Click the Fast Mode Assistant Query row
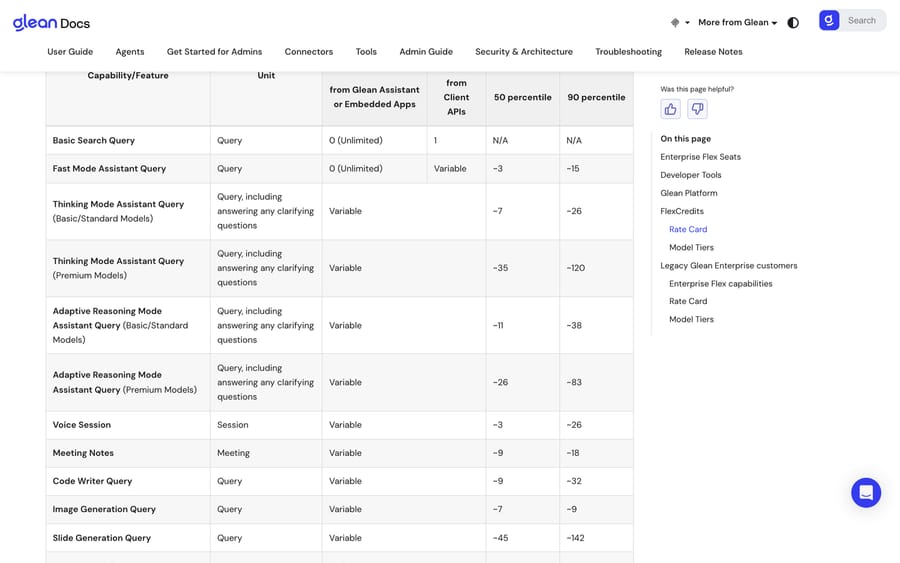The width and height of the screenshot is (900, 563). coord(339,169)
